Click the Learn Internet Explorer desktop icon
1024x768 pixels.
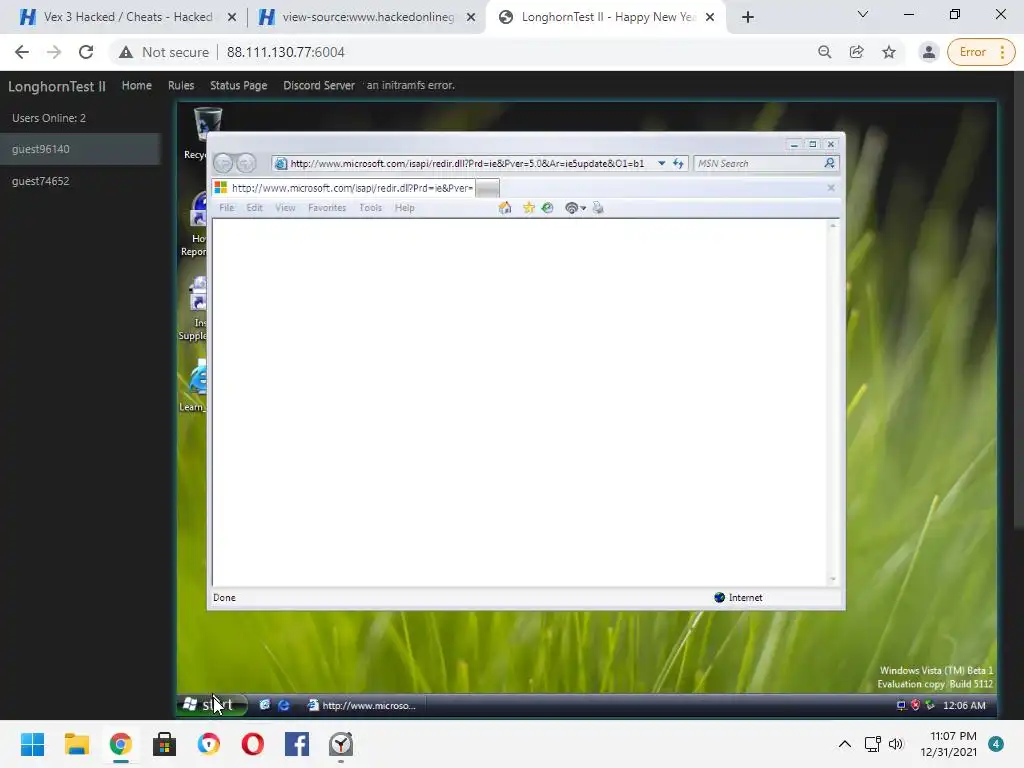click(x=198, y=379)
